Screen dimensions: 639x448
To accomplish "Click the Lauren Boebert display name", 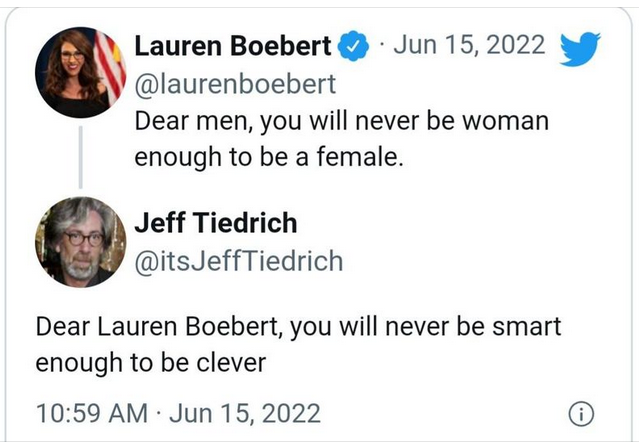I will click(232, 45).
